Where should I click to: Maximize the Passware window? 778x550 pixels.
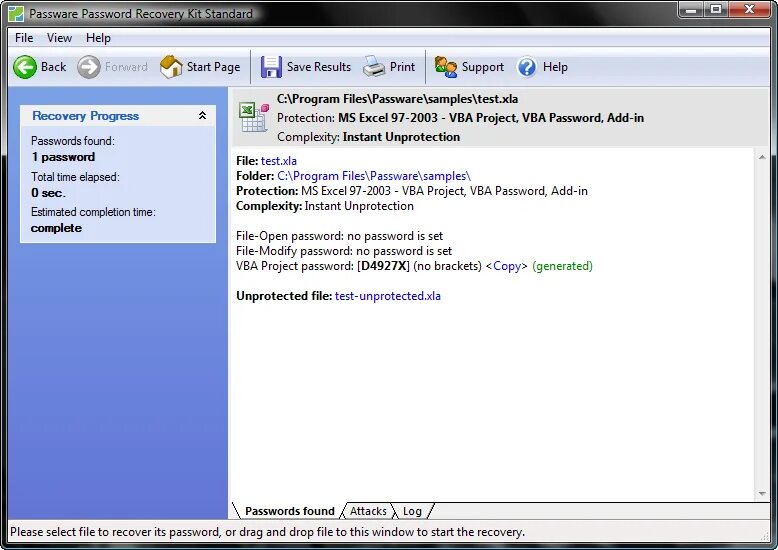point(715,9)
